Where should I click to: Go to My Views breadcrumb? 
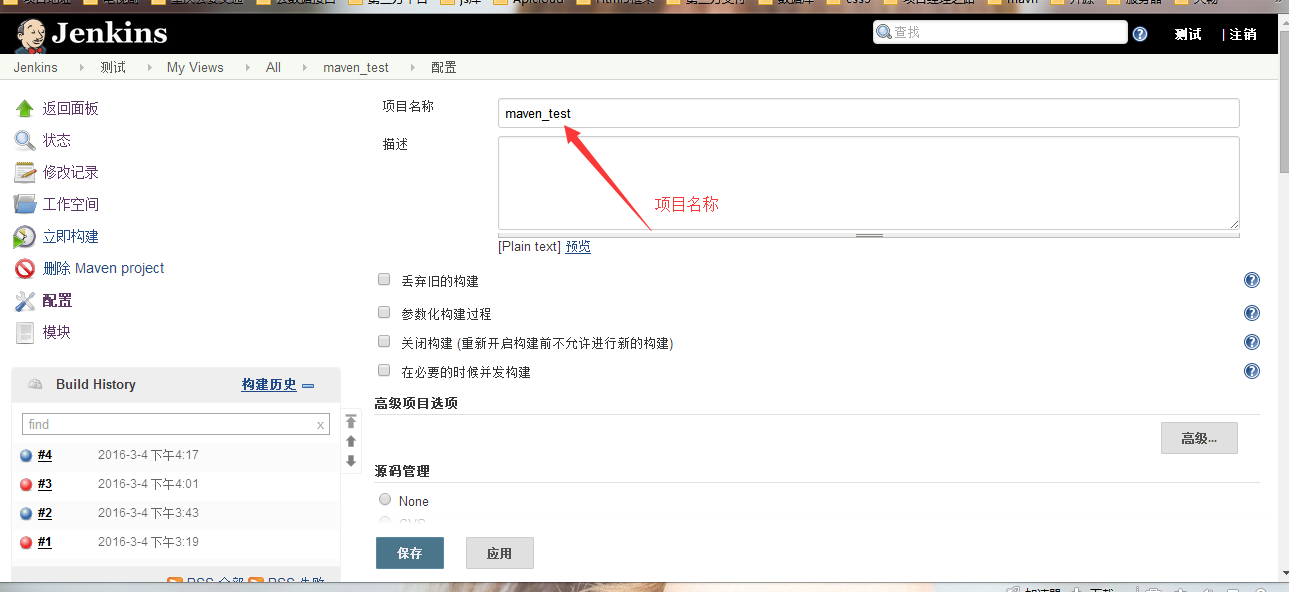[195, 67]
